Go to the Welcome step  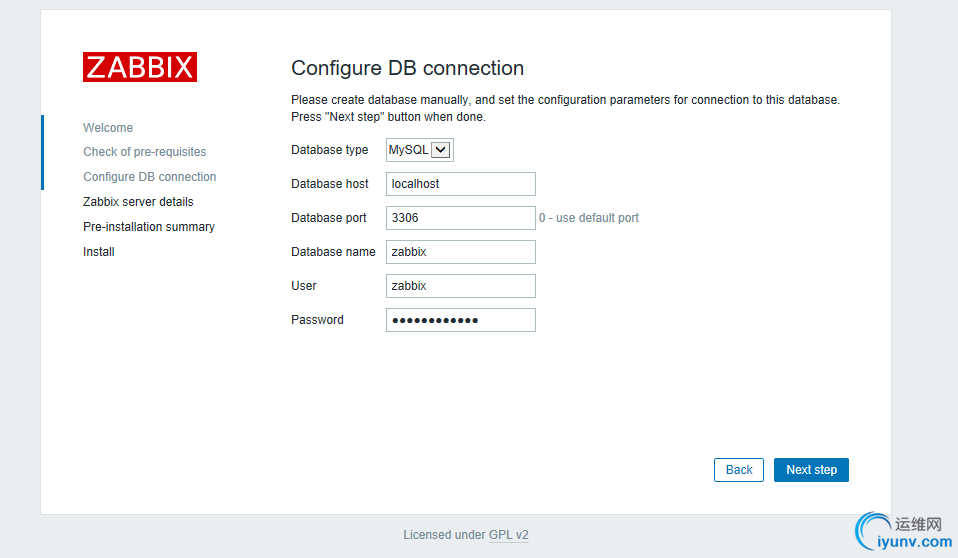pos(108,128)
